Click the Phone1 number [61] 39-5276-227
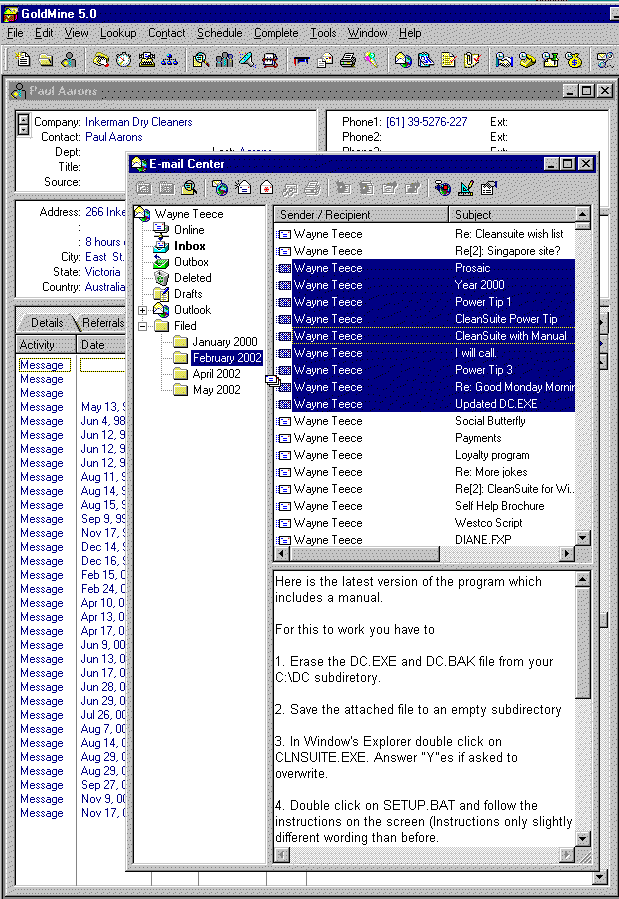 [426, 122]
